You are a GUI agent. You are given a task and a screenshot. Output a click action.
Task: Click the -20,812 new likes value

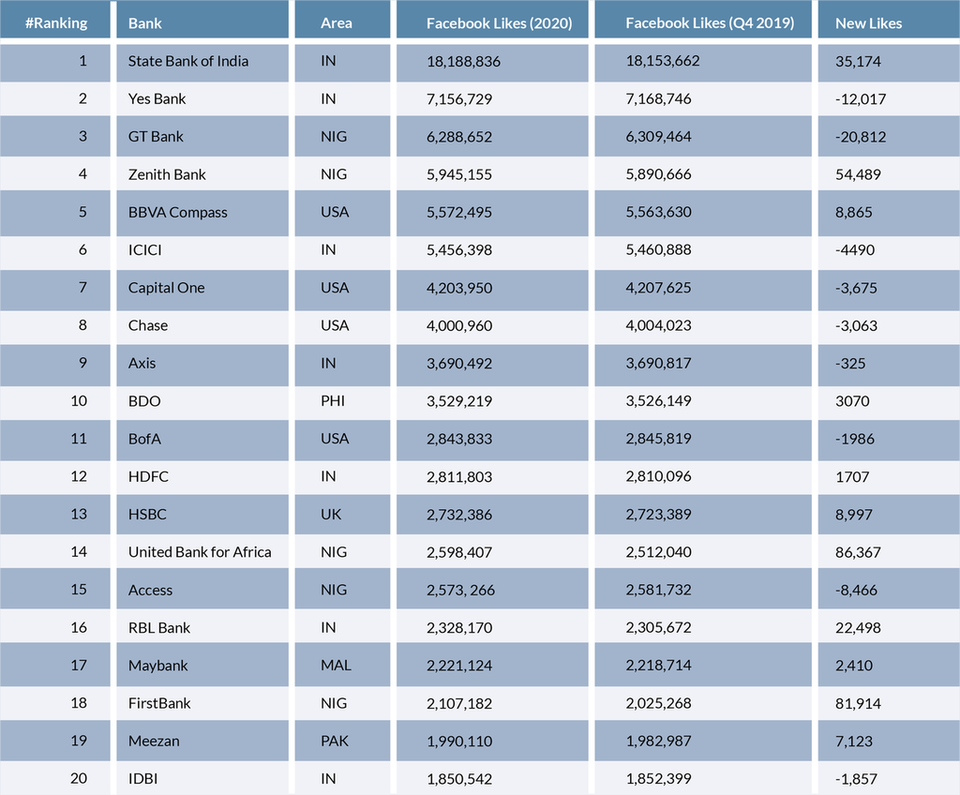click(x=860, y=137)
